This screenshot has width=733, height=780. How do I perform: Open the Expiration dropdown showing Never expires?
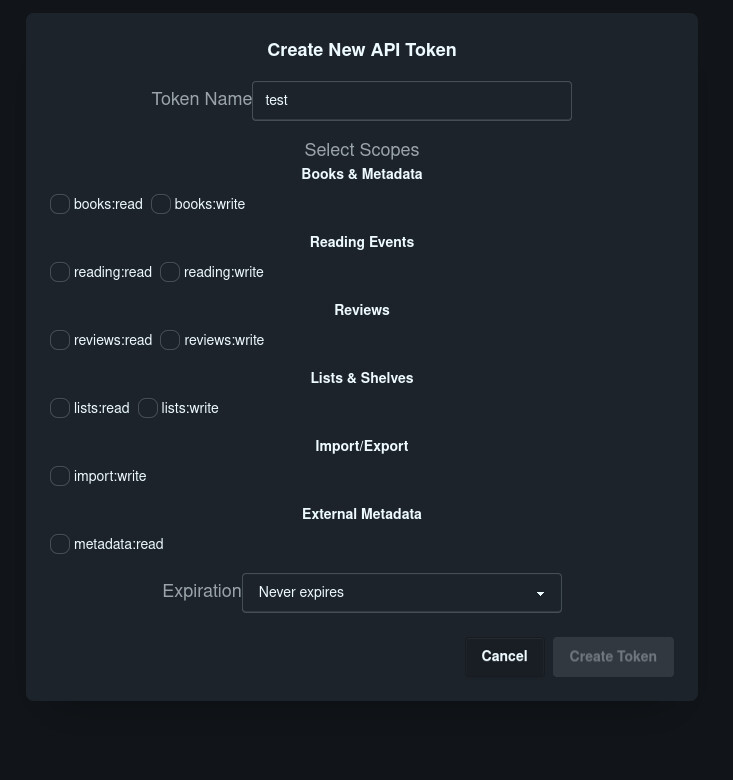click(400, 593)
